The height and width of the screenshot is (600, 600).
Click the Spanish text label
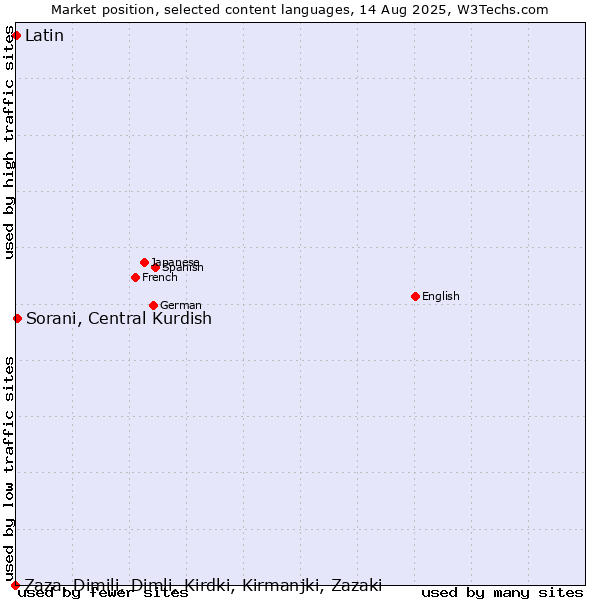[x=183, y=267]
